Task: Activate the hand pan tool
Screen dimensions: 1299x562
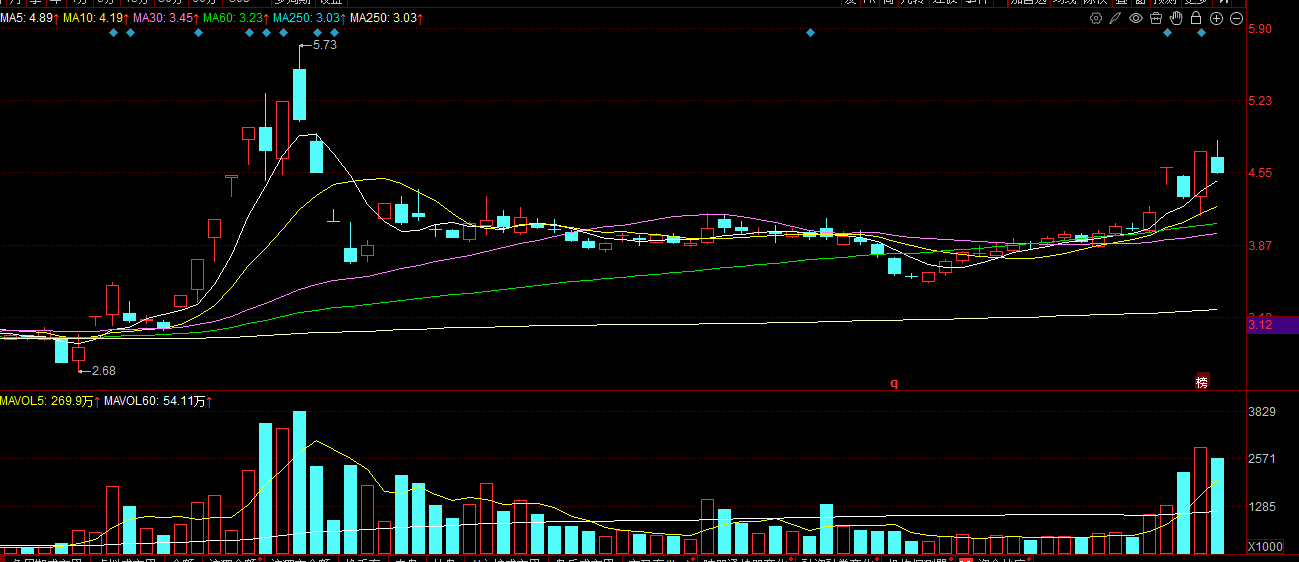Action: [1176, 18]
